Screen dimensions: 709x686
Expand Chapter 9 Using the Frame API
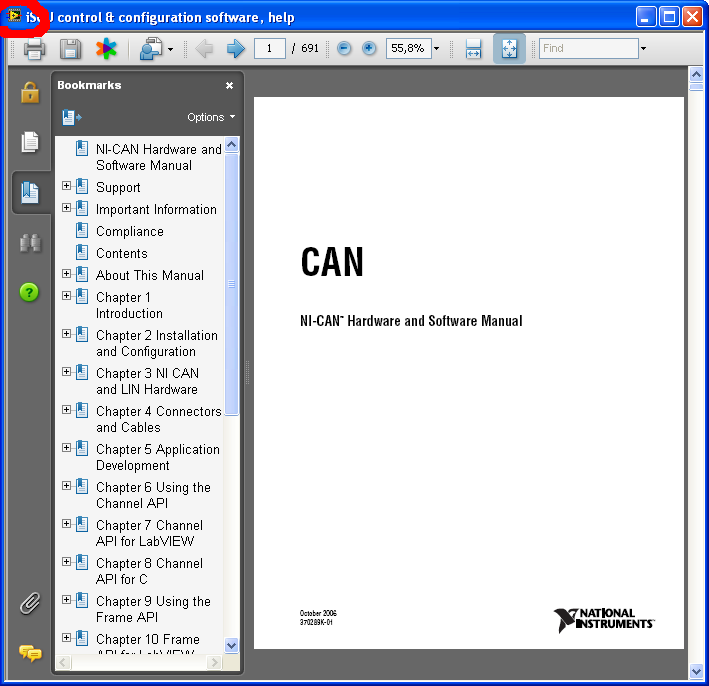coord(66,600)
